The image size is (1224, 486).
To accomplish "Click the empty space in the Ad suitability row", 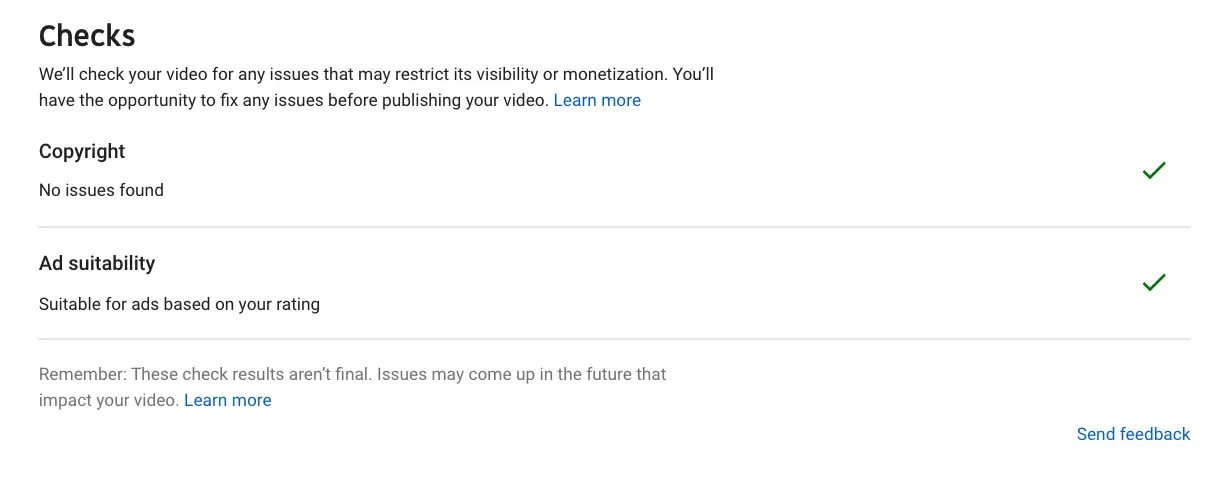I will coord(650,283).
